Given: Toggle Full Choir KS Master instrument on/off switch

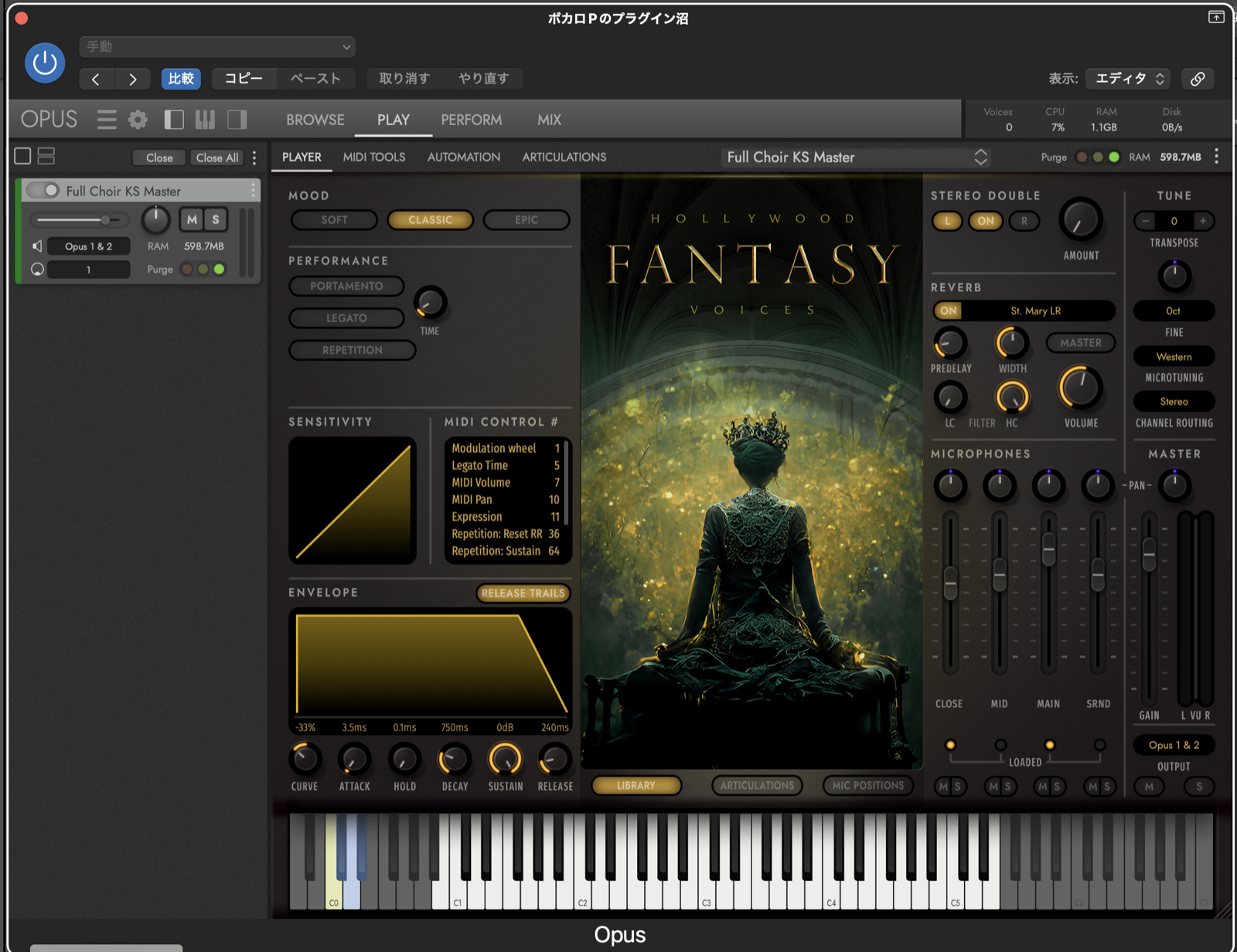Looking at the screenshot, I should (x=43, y=190).
